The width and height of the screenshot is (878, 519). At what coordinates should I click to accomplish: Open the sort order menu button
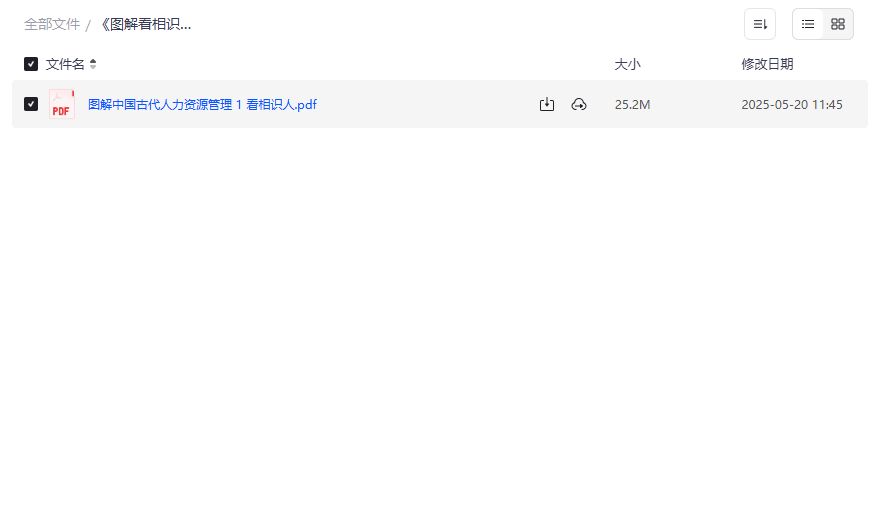[x=759, y=24]
